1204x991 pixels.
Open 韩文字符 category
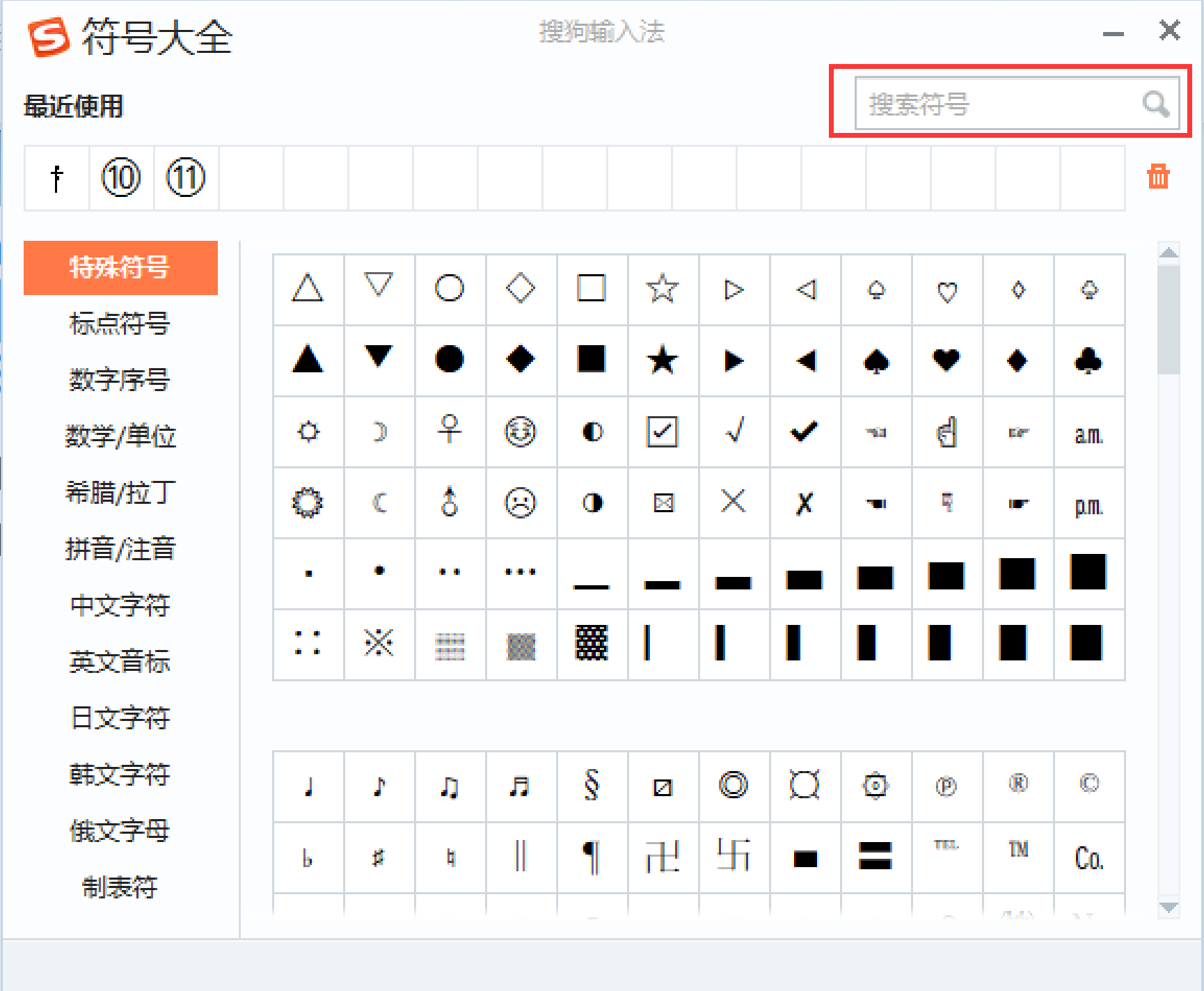point(120,775)
